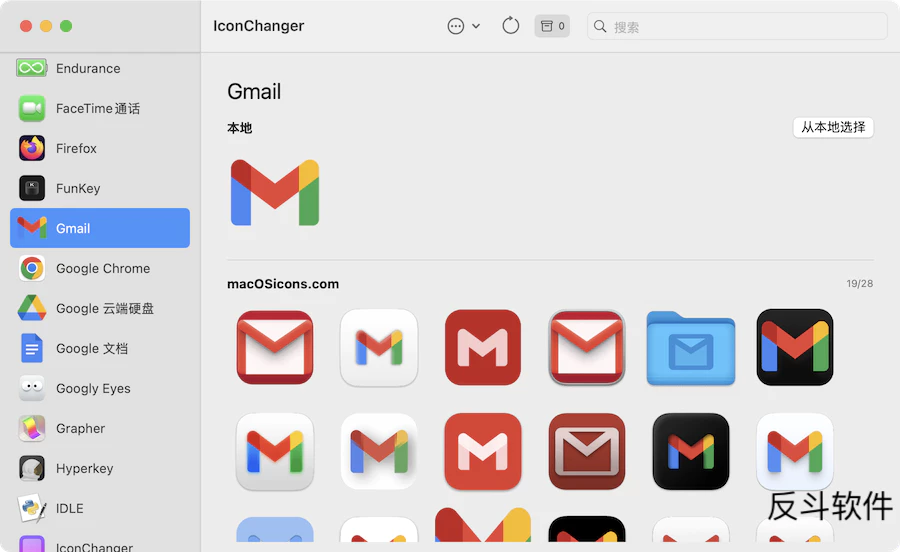
Task: Click the Google Chrome icon in sidebar
Action: (x=32, y=268)
